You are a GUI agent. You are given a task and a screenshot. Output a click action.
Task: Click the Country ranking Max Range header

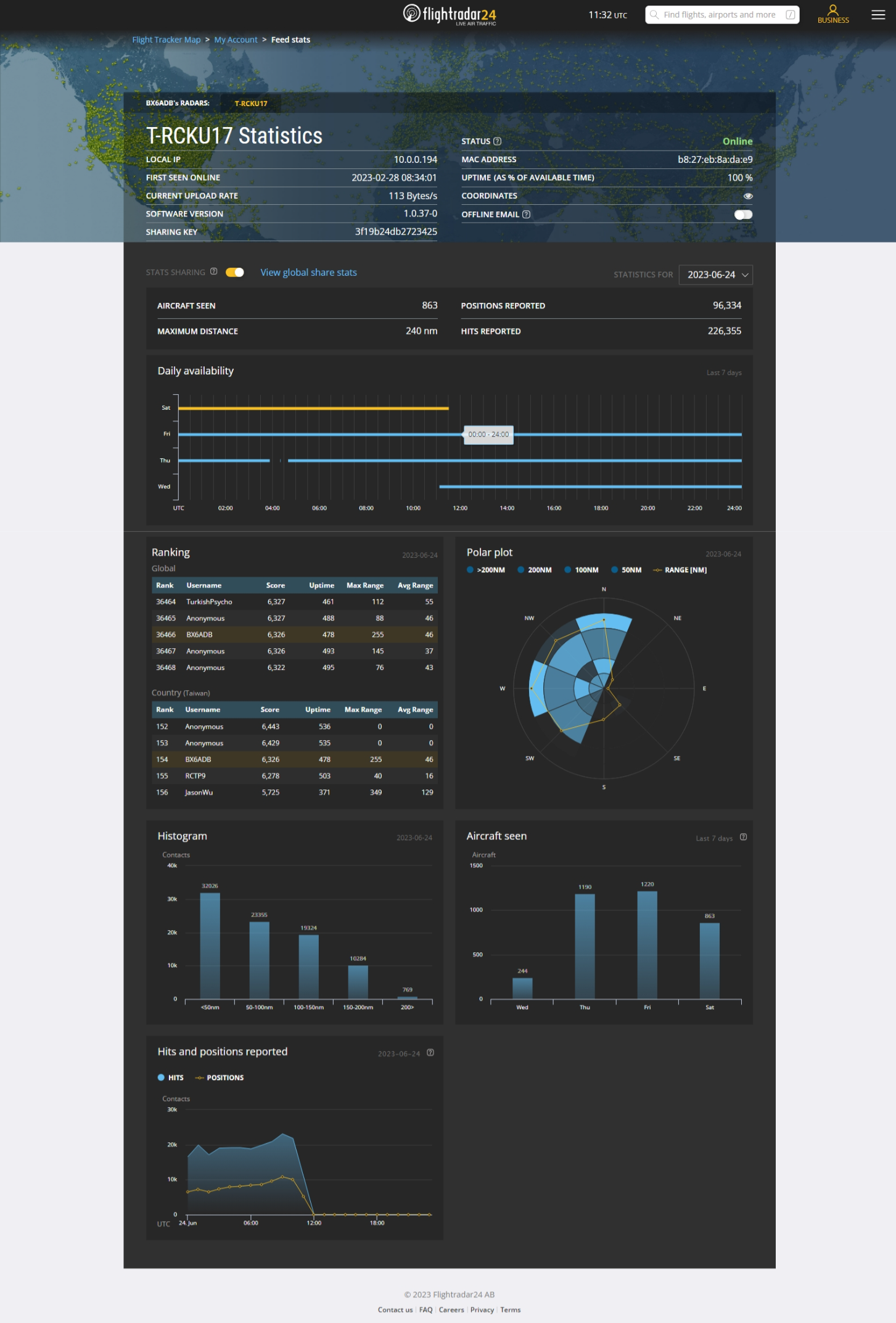pos(363,710)
